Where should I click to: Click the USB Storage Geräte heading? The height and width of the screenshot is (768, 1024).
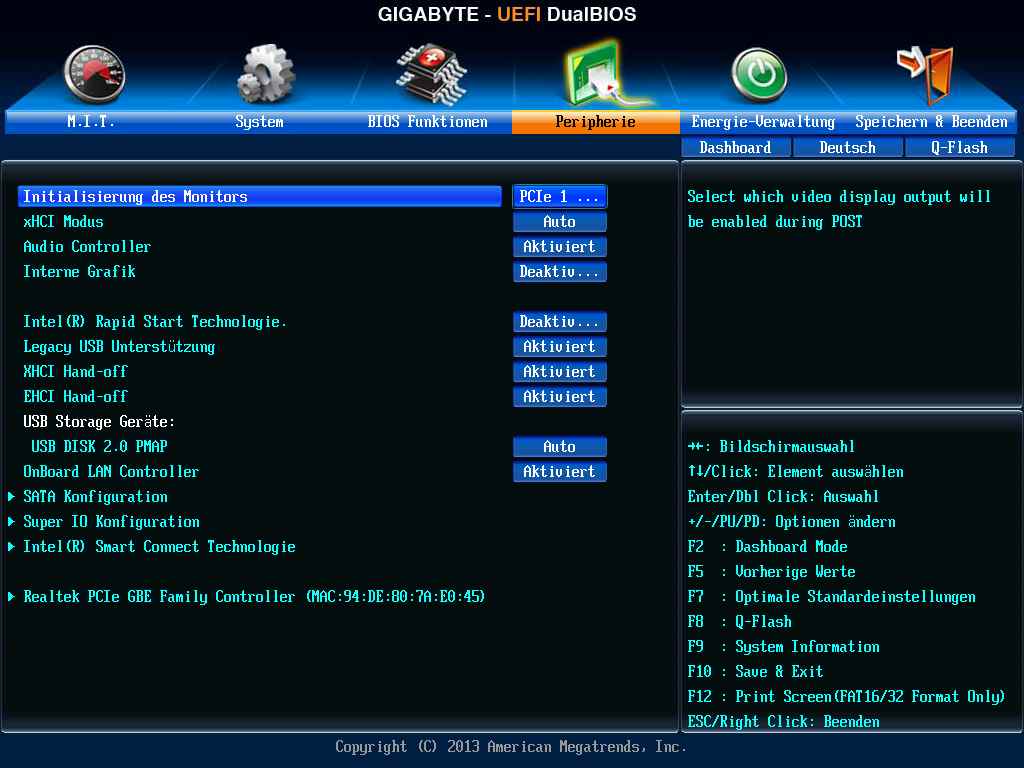pos(99,422)
